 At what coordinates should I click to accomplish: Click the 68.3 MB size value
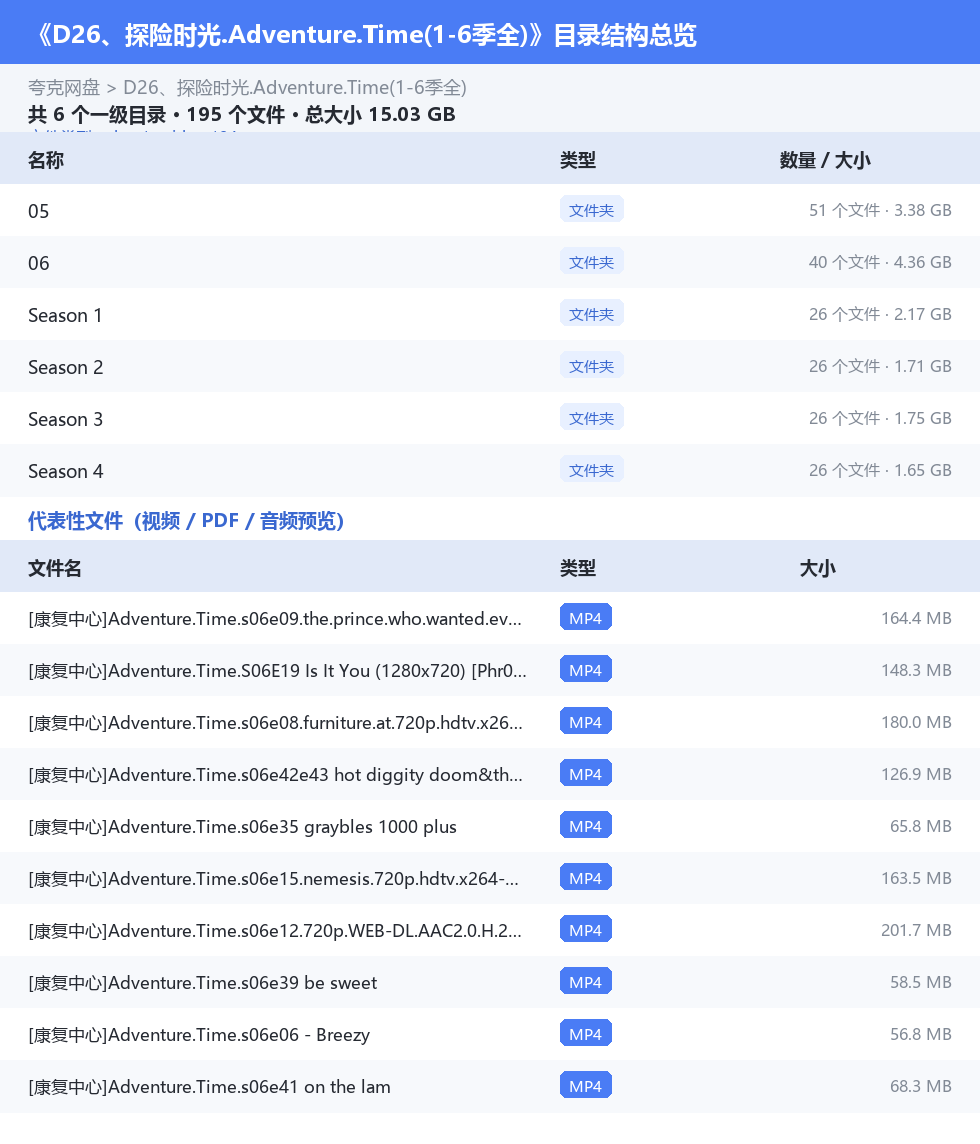(x=920, y=1086)
